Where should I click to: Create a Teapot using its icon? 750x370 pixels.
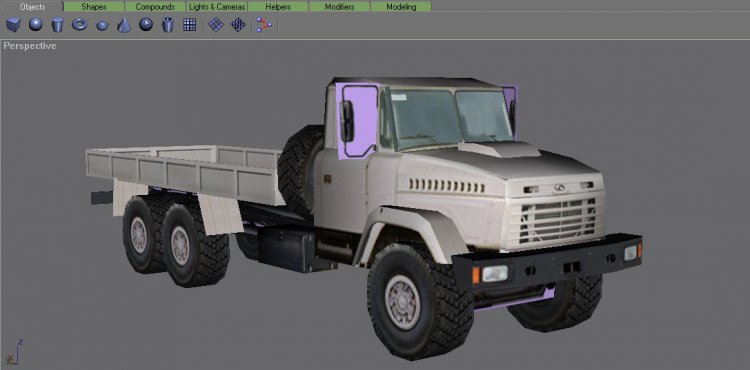point(102,25)
